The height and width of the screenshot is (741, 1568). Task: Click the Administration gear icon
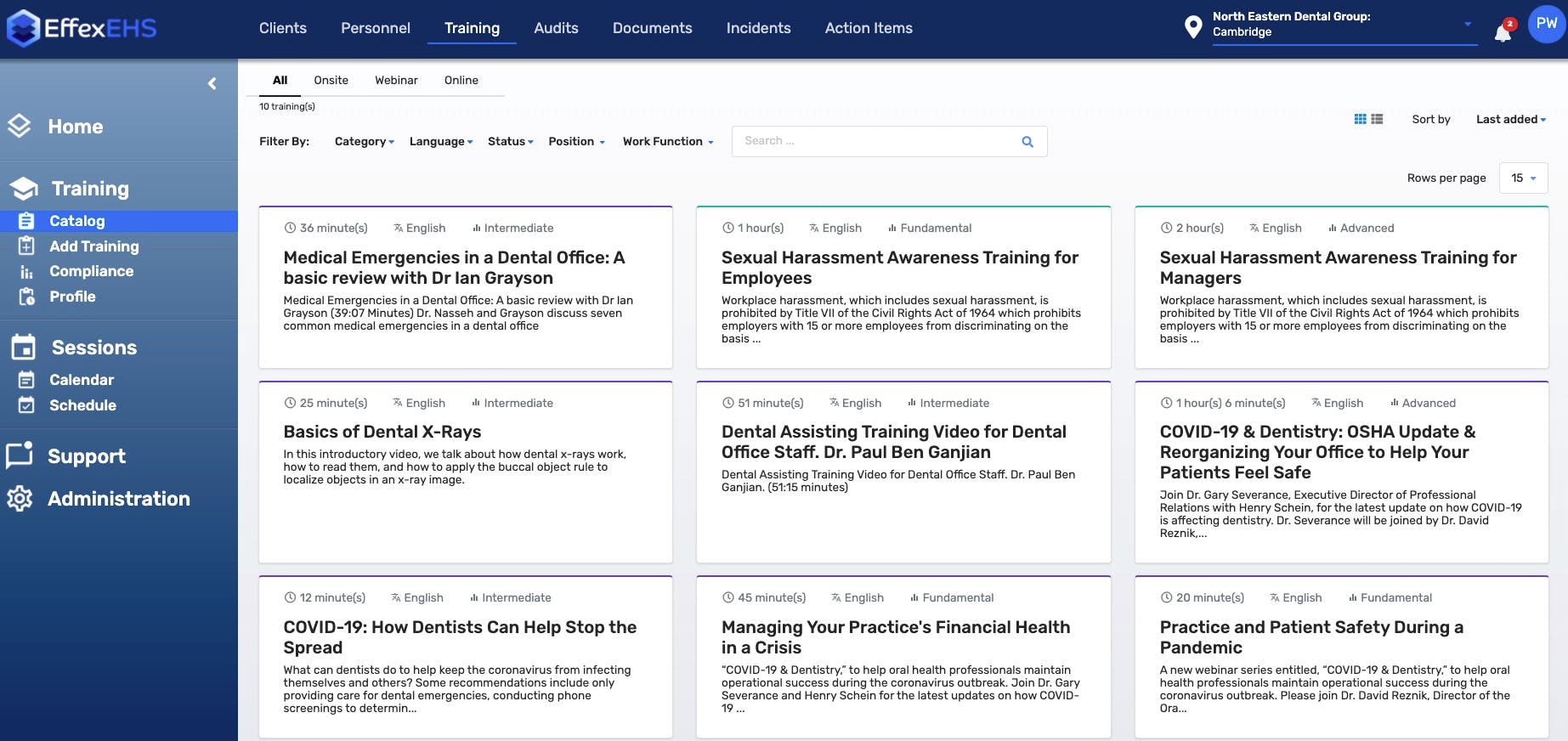[x=20, y=499]
